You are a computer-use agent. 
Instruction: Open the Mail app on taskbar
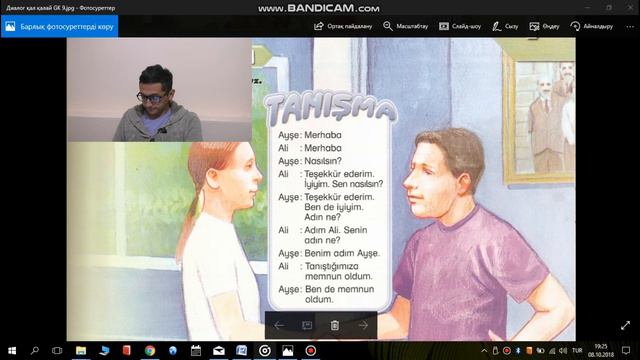click(219, 351)
